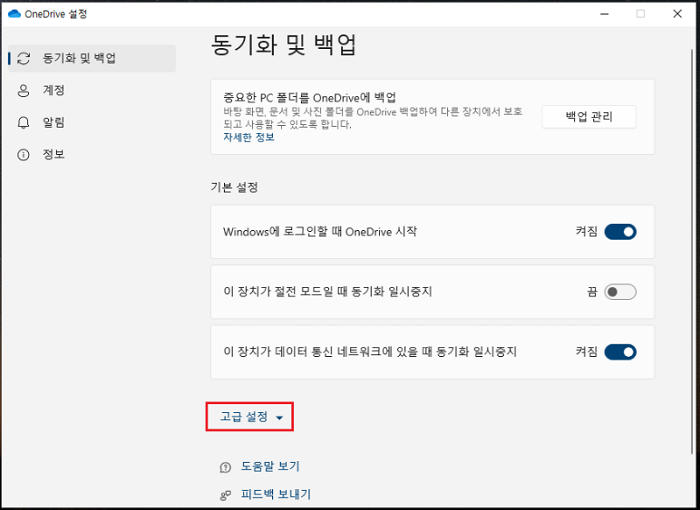Click the feedback icon beside 피드백 보내기
Viewport: 700px width, 510px height.
click(225, 495)
